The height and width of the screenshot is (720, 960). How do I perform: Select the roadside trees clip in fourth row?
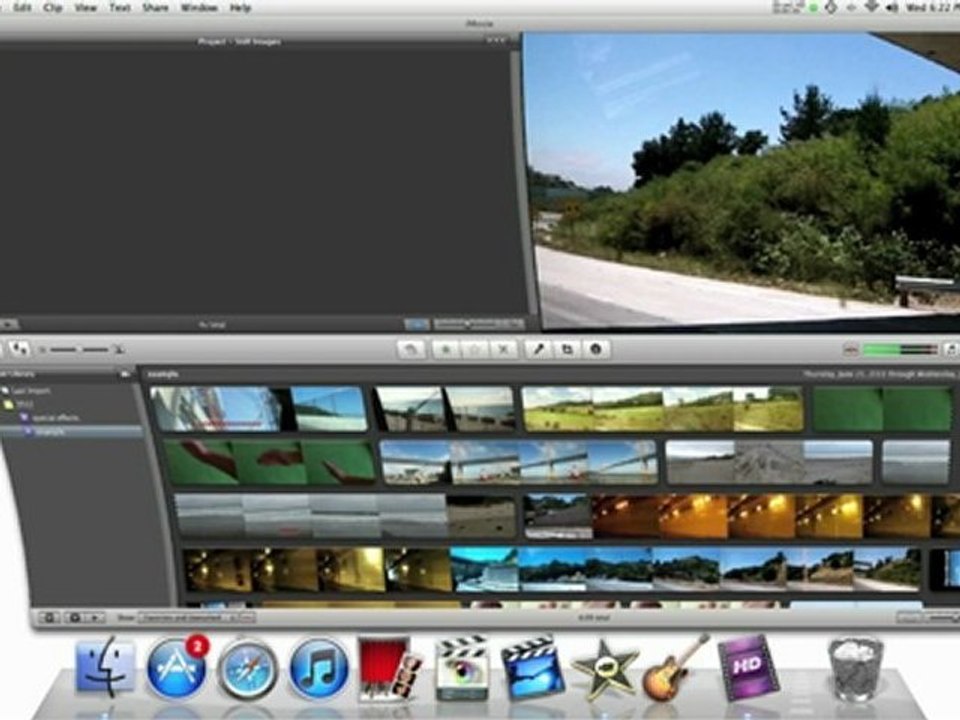(x=686, y=570)
